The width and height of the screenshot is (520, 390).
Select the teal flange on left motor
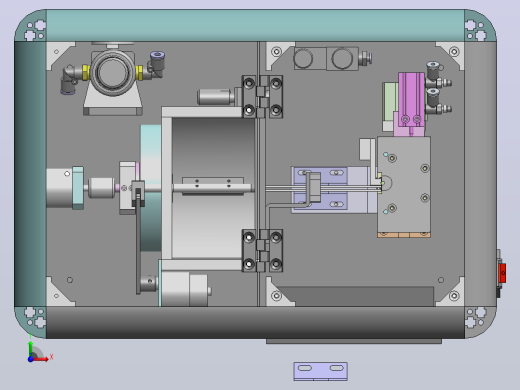(78, 188)
